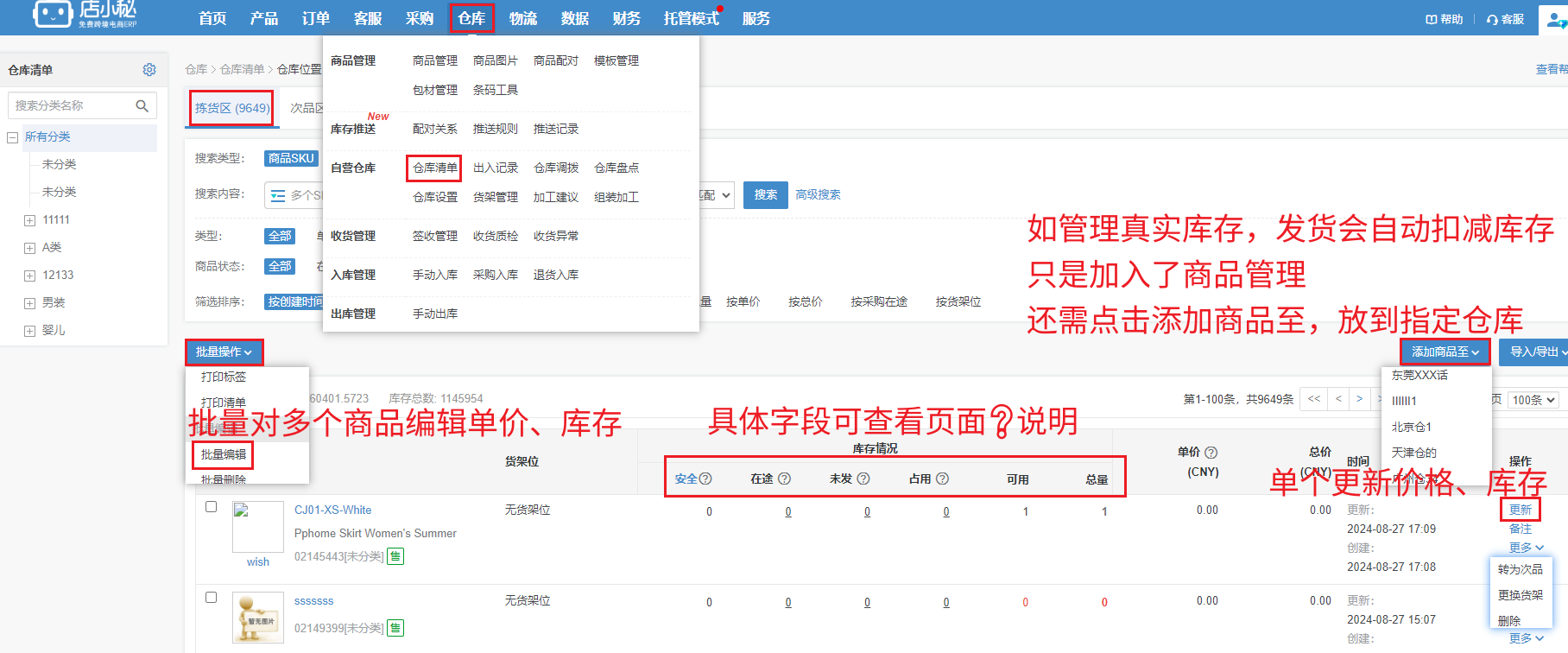Sort by 按单价
Image resolution: width=1568 pixels, height=653 pixels.
tap(743, 302)
